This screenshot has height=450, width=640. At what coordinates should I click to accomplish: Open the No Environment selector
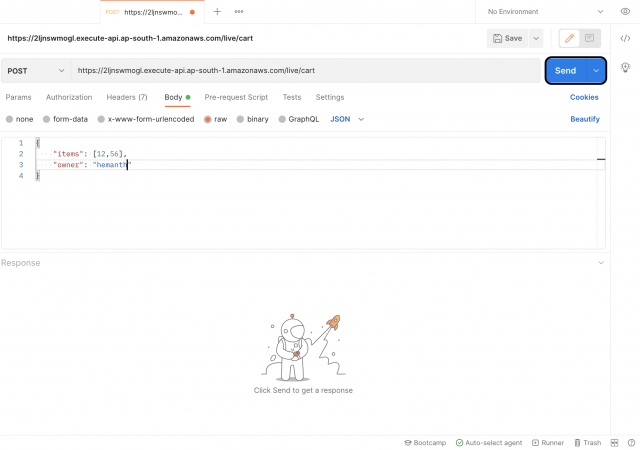pos(545,12)
